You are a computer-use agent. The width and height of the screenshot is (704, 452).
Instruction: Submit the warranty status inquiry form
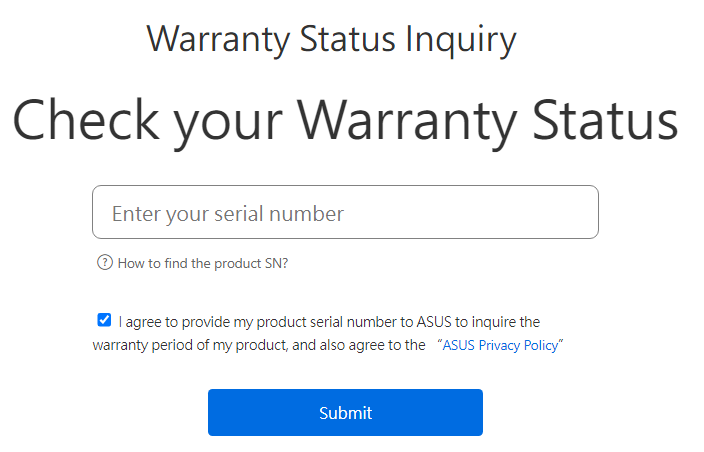pyautogui.click(x=345, y=412)
